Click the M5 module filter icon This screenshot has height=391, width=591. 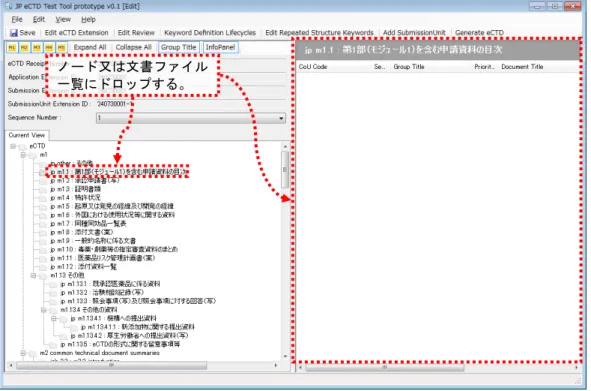tap(61, 48)
